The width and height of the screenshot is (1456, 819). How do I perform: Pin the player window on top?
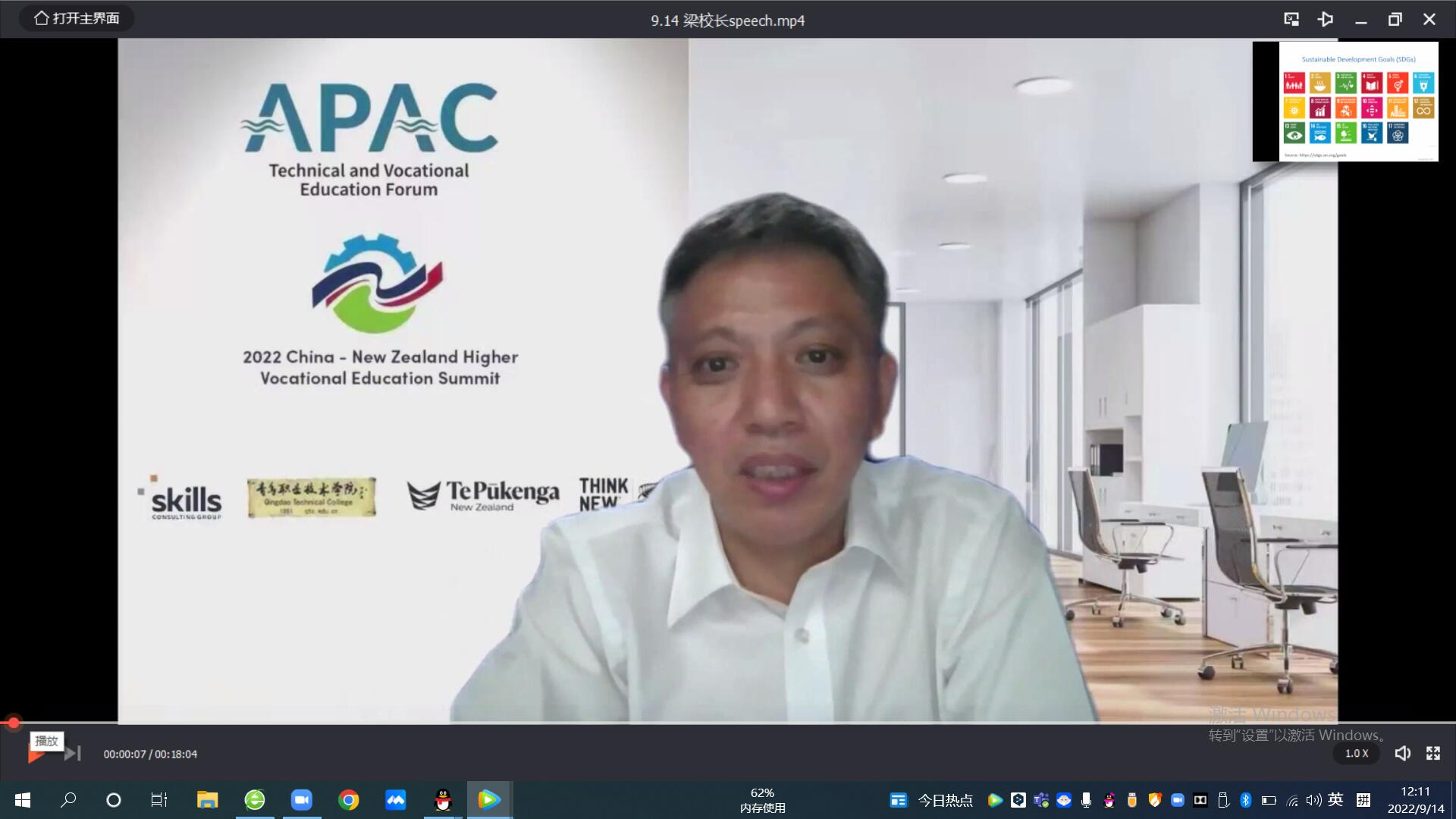point(1326,20)
